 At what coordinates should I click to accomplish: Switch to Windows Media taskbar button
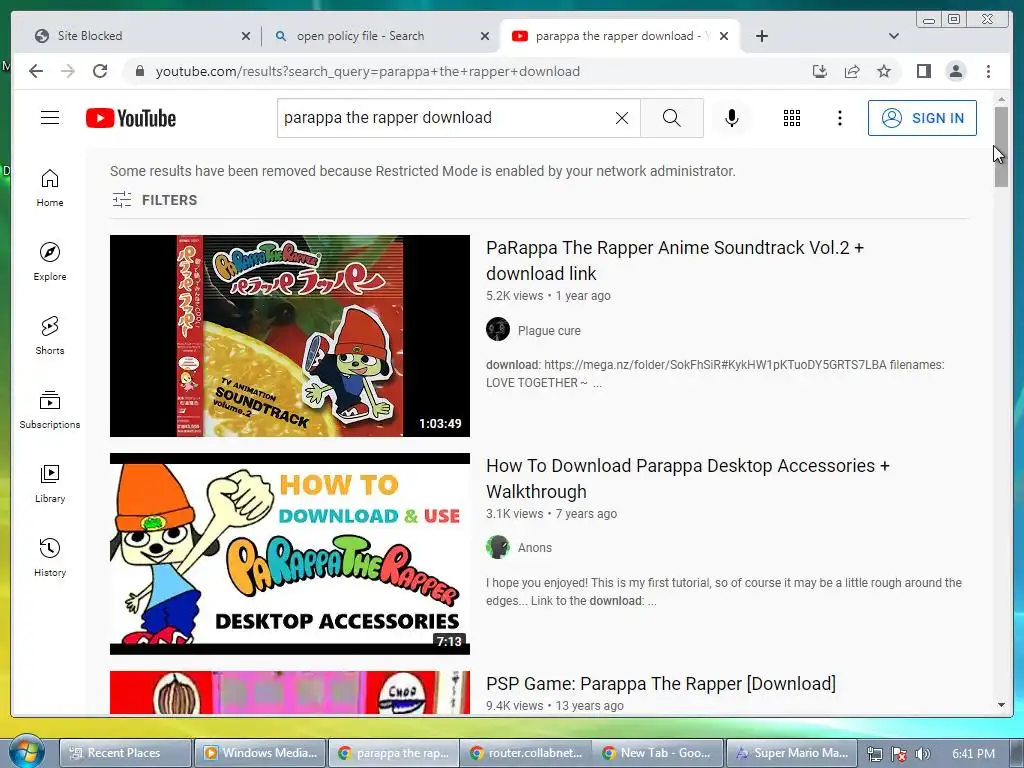(261, 753)
